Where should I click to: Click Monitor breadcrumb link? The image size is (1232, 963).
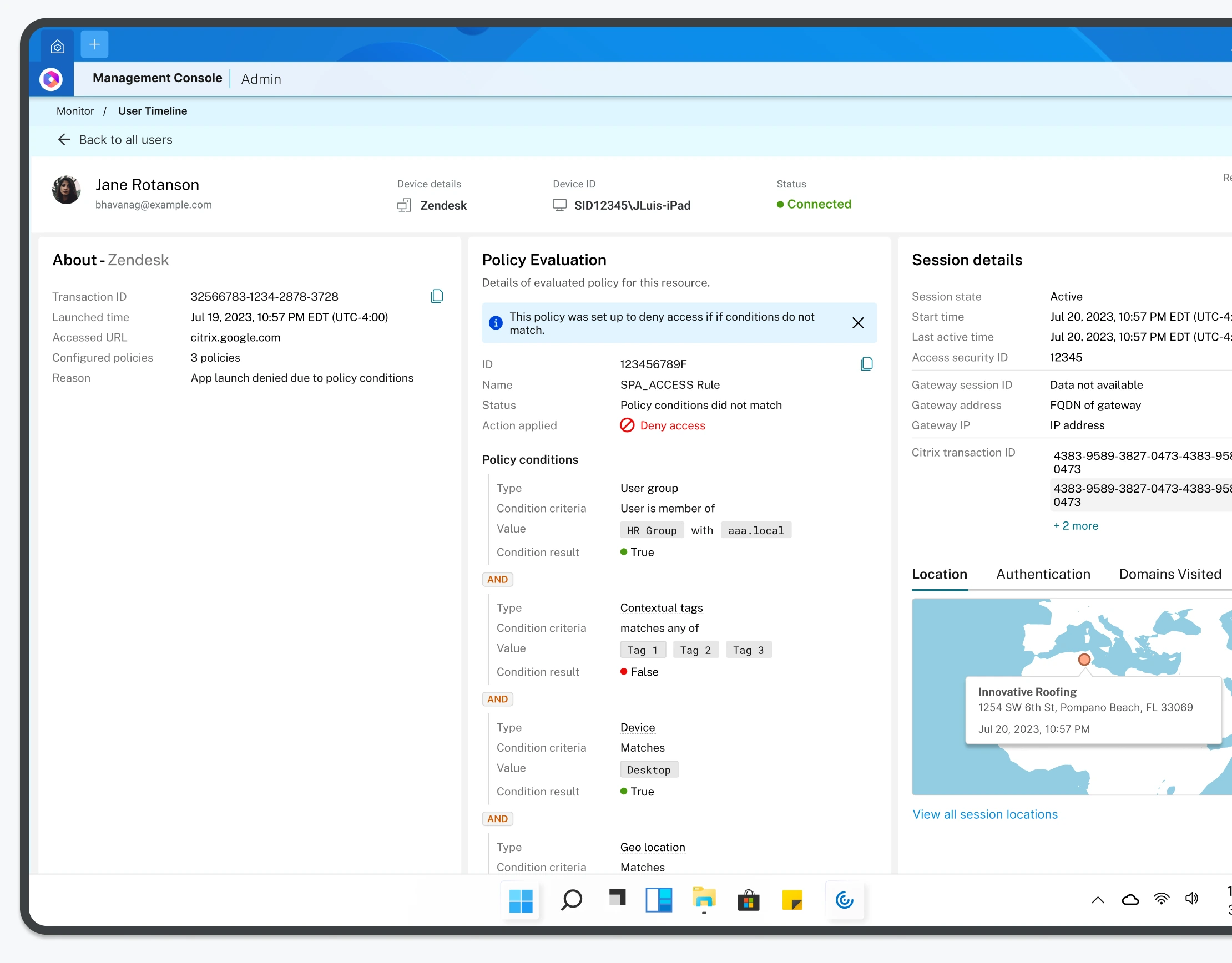(75, 111)
